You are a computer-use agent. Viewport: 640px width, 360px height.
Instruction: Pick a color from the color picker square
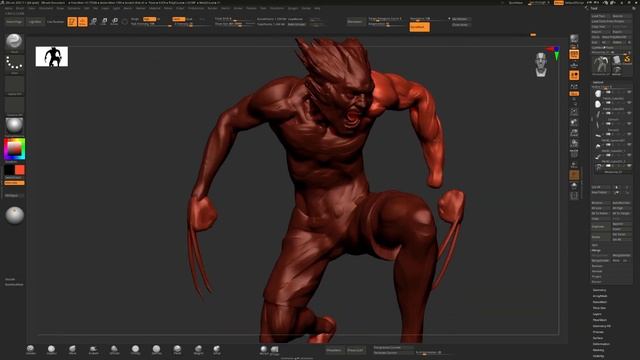14,149
